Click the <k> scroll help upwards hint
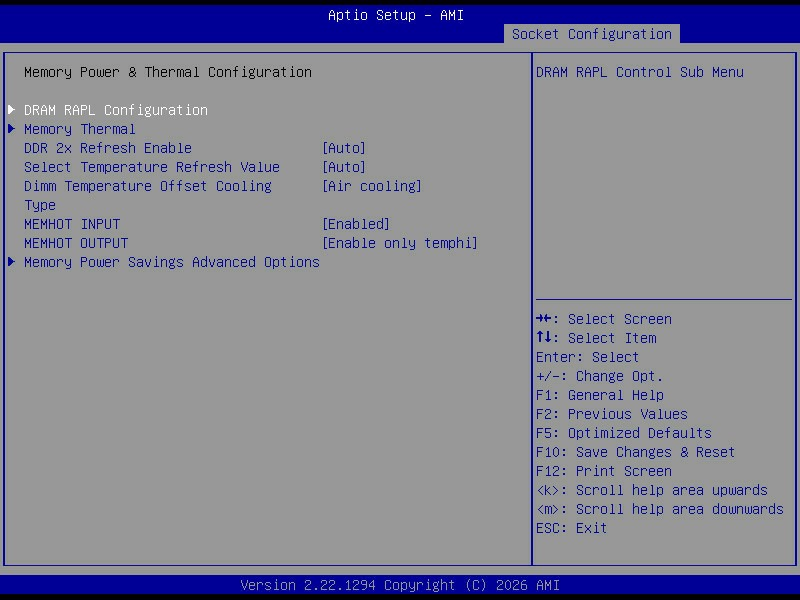This screenshot has height=600, width=800. tap(652, 490)
